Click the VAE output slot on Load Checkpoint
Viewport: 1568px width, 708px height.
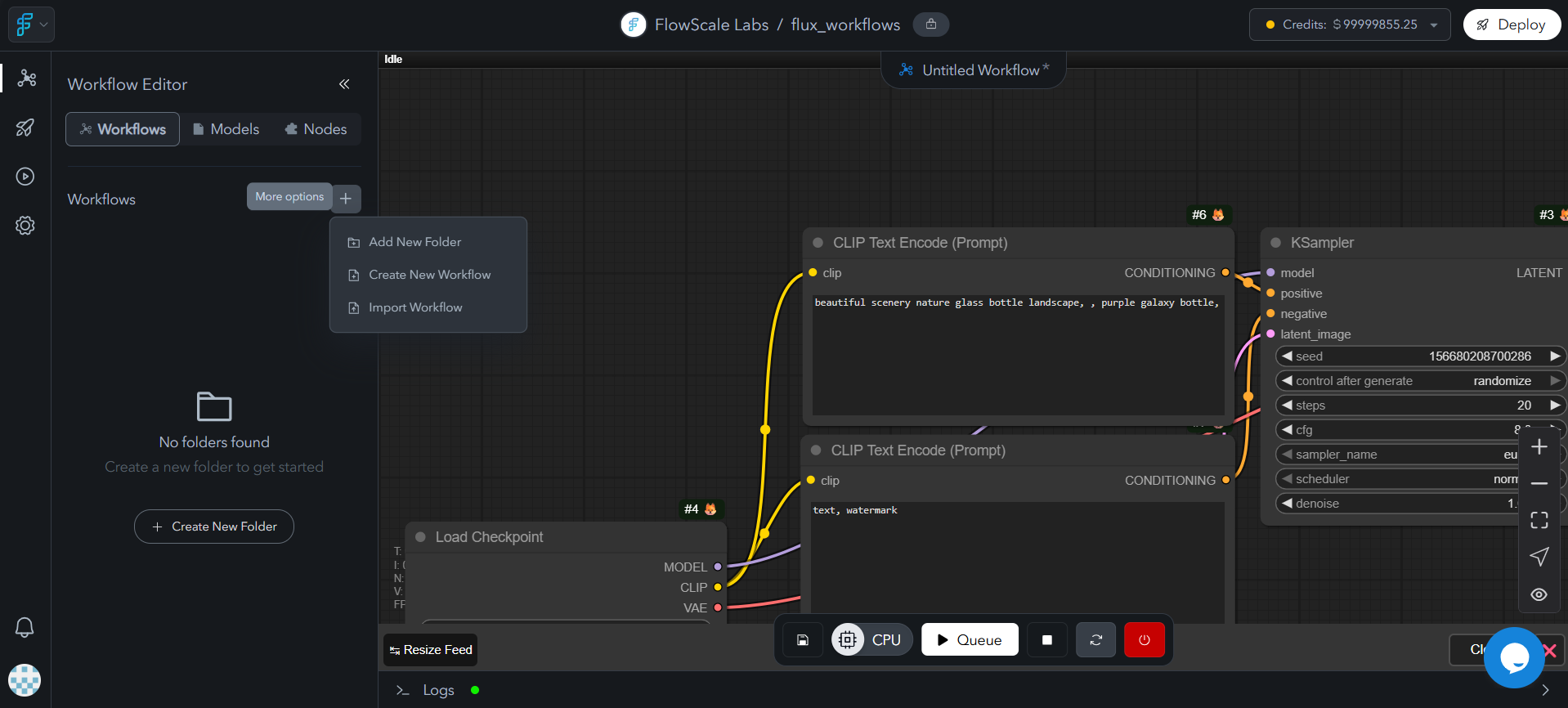(x=718, y=607)
